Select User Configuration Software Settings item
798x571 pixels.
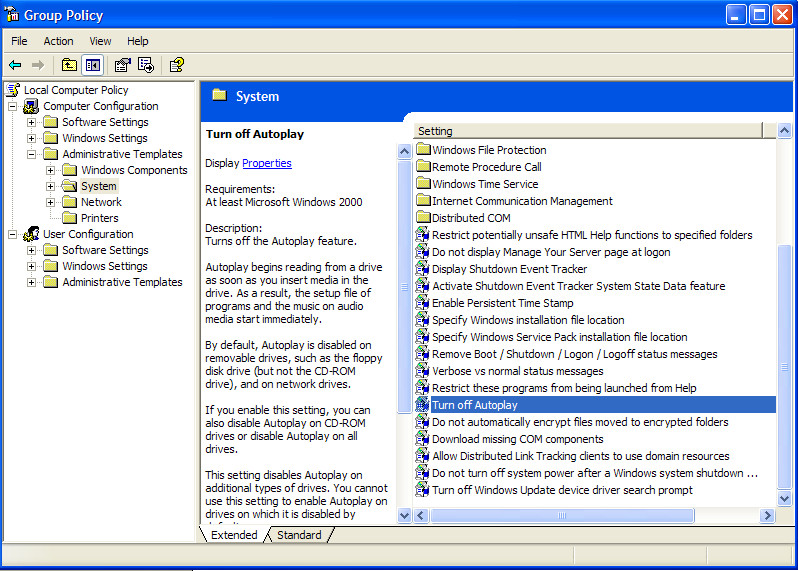point(105,250)
